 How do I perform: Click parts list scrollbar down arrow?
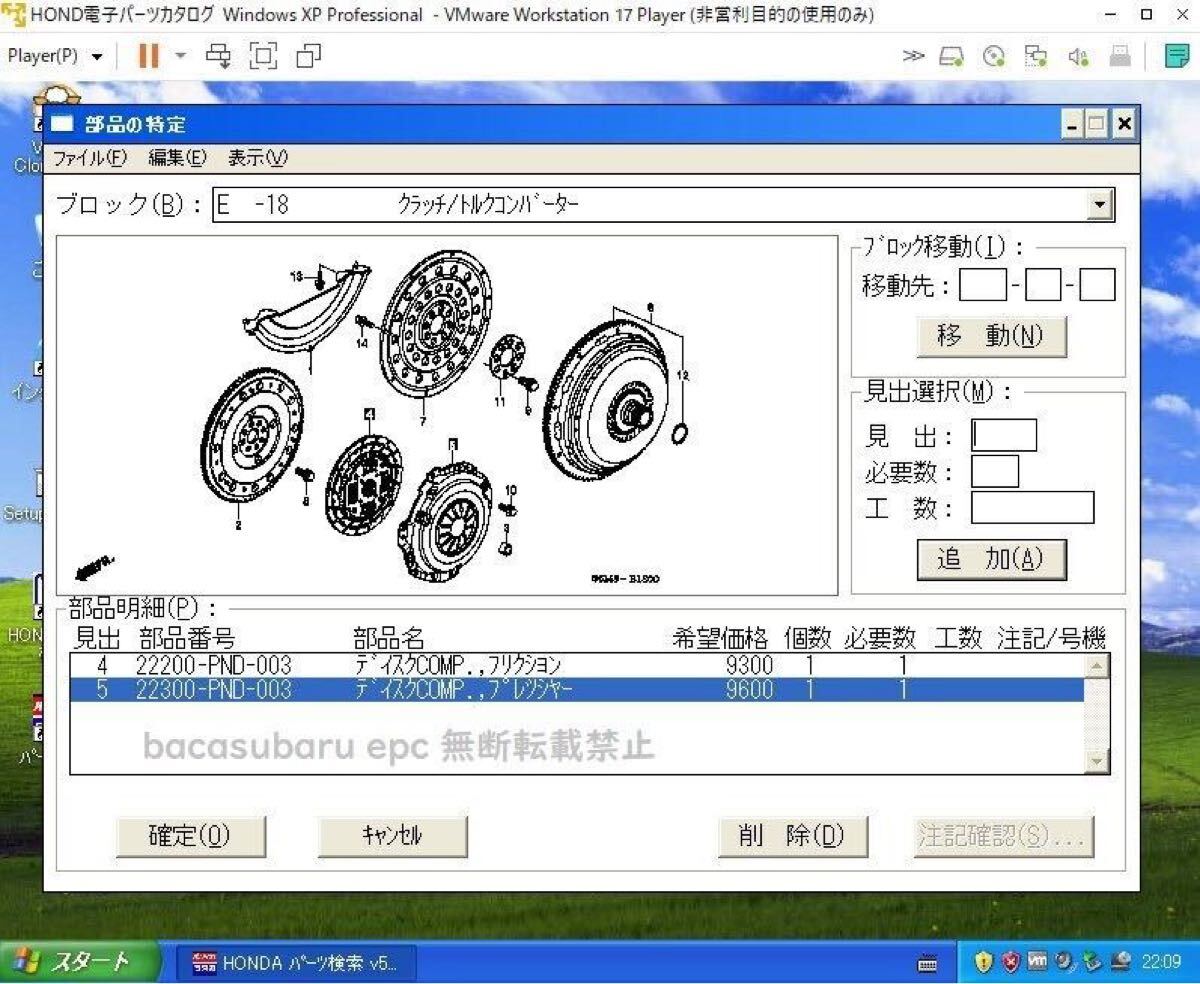pyautogui.click(x=1097, y=761)
